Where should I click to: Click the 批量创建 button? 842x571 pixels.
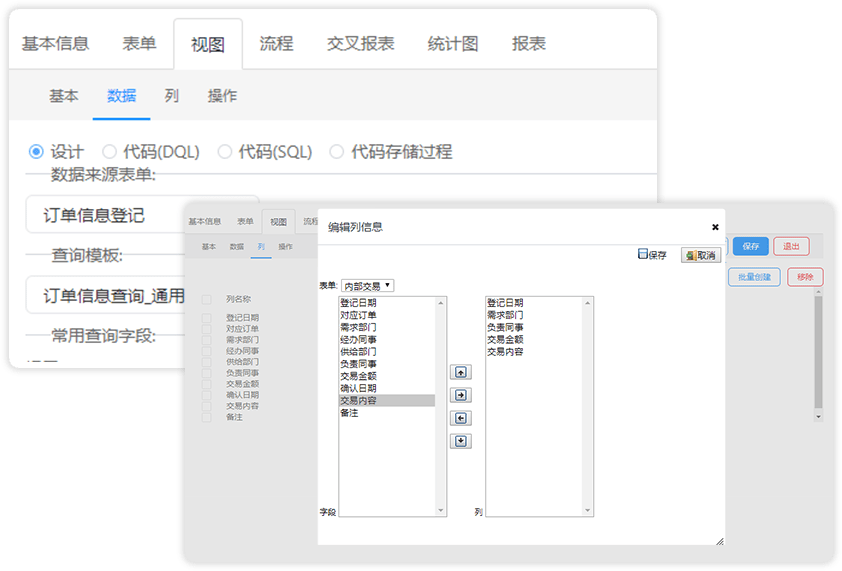click(x=754, y=277)
